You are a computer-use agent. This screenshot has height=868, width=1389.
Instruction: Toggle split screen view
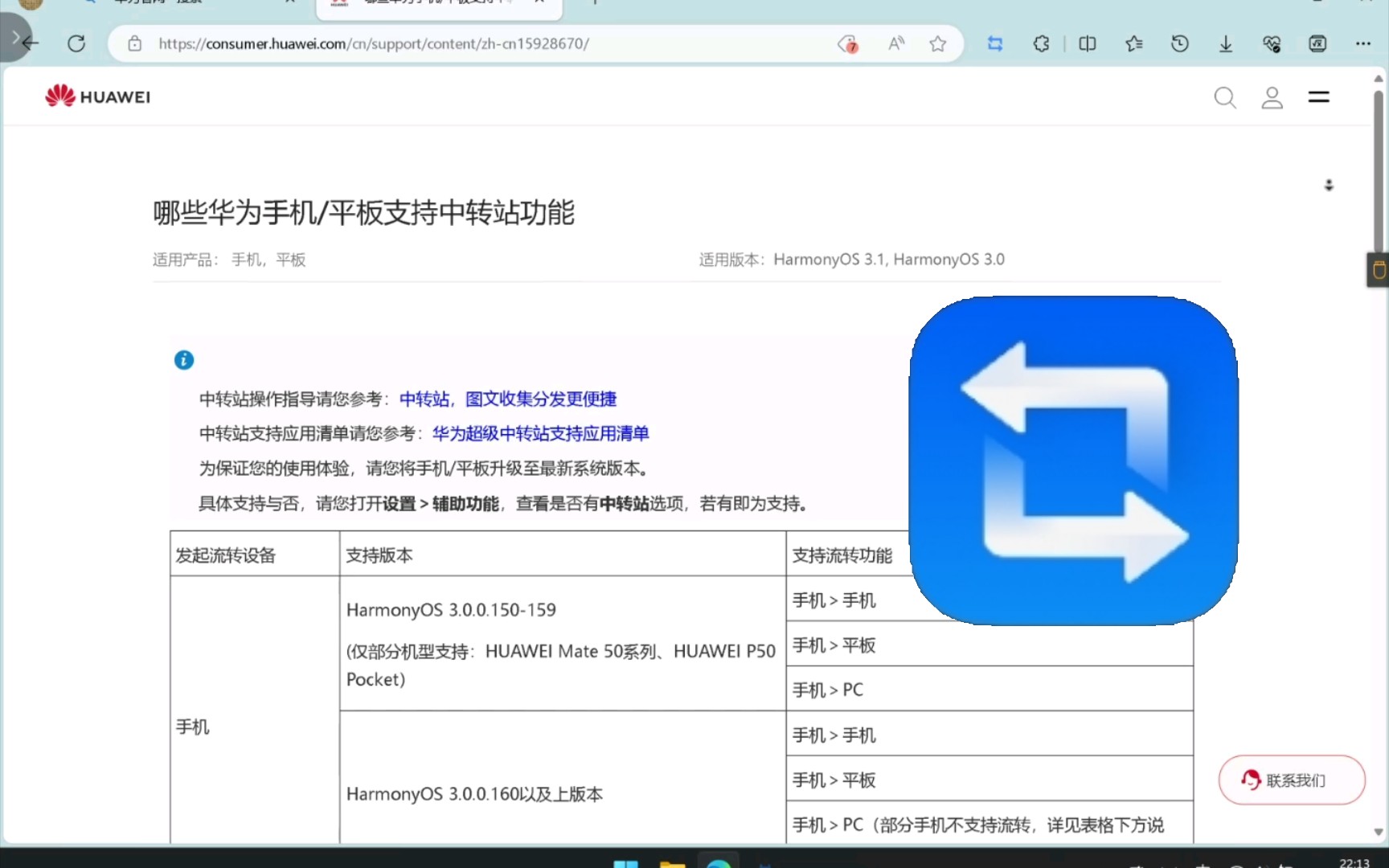point(1088,43)
